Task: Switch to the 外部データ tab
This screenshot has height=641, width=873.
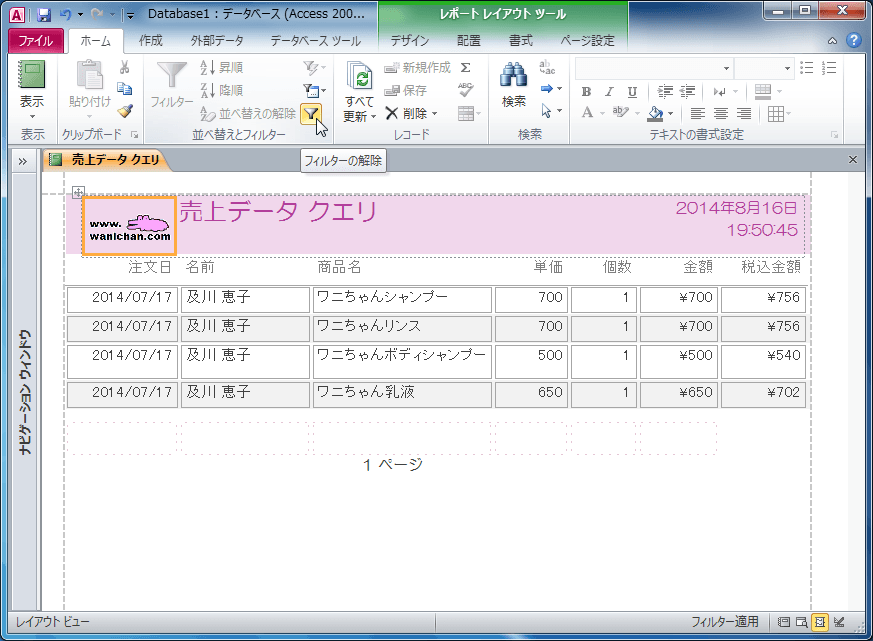Action: pos(217,41)
